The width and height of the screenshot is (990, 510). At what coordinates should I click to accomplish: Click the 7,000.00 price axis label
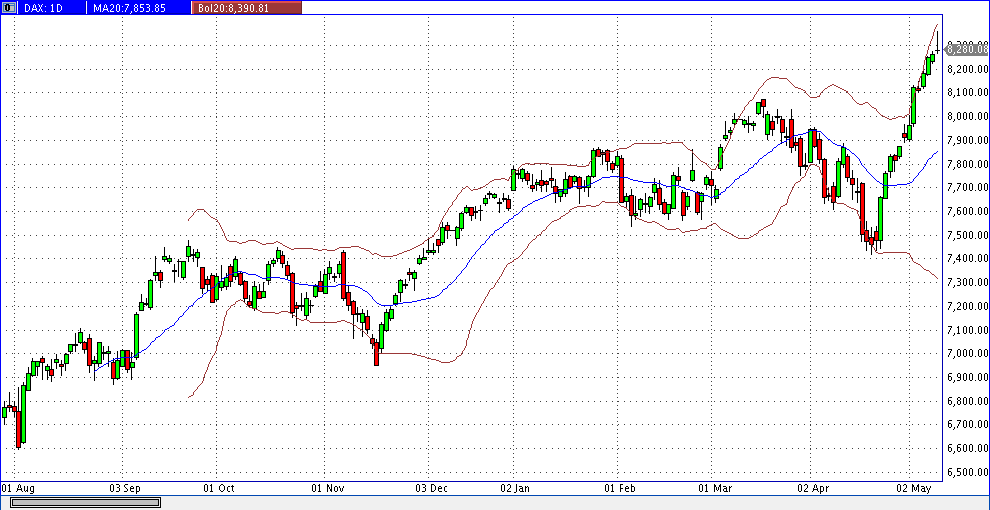coord(968,353)
